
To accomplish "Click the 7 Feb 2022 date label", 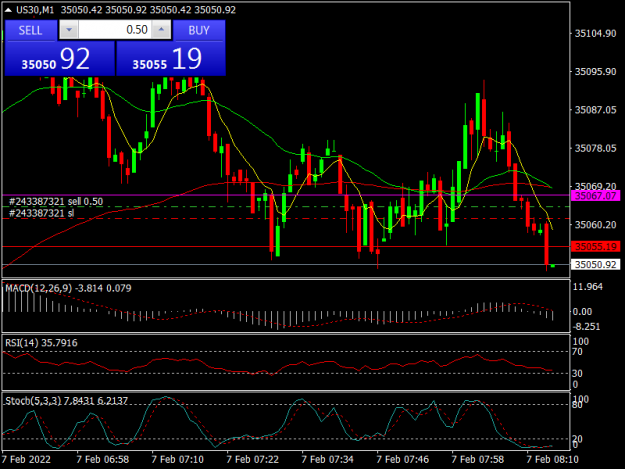I will tap(26, 459).
